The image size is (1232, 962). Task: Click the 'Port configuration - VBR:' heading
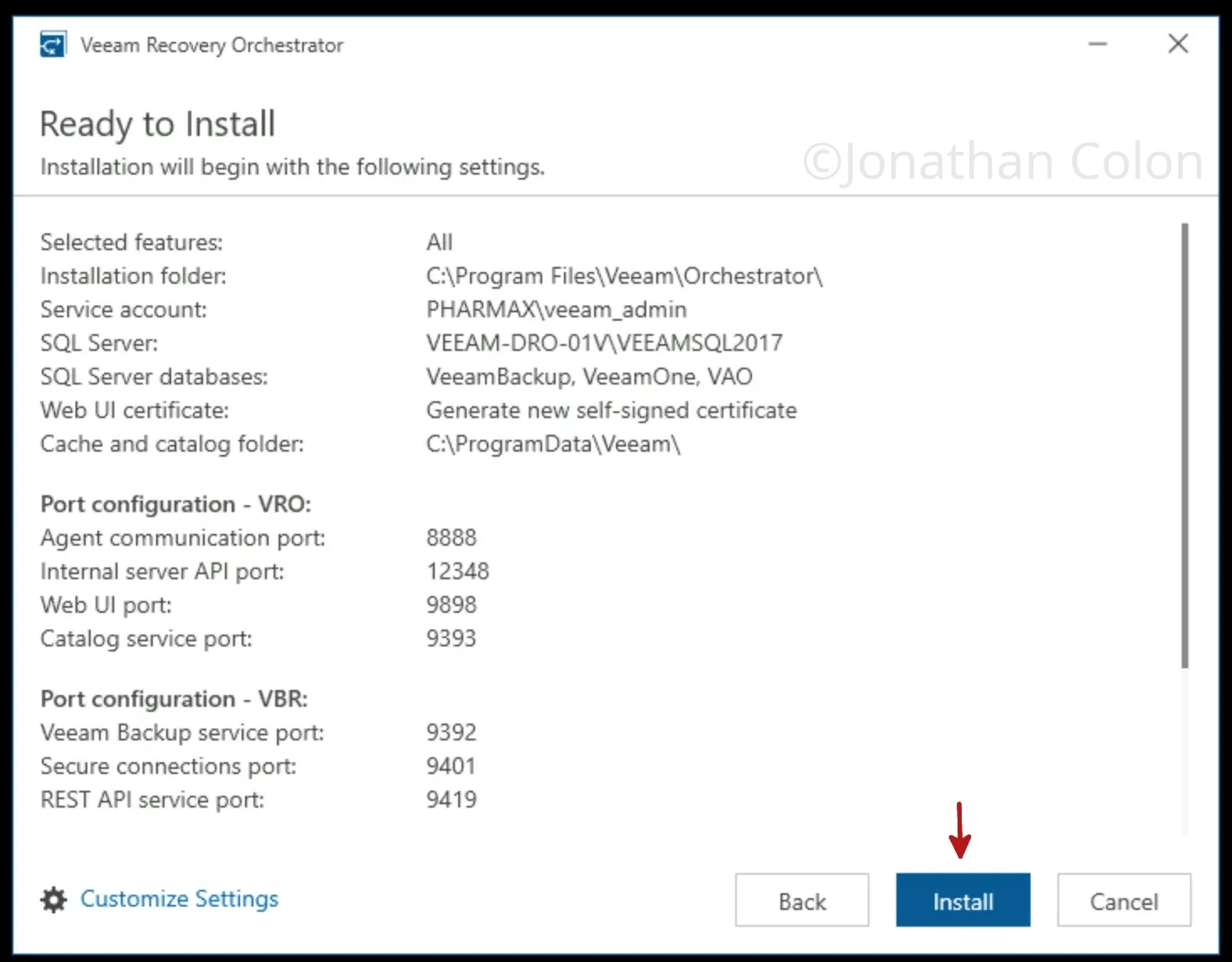(174, 699)
